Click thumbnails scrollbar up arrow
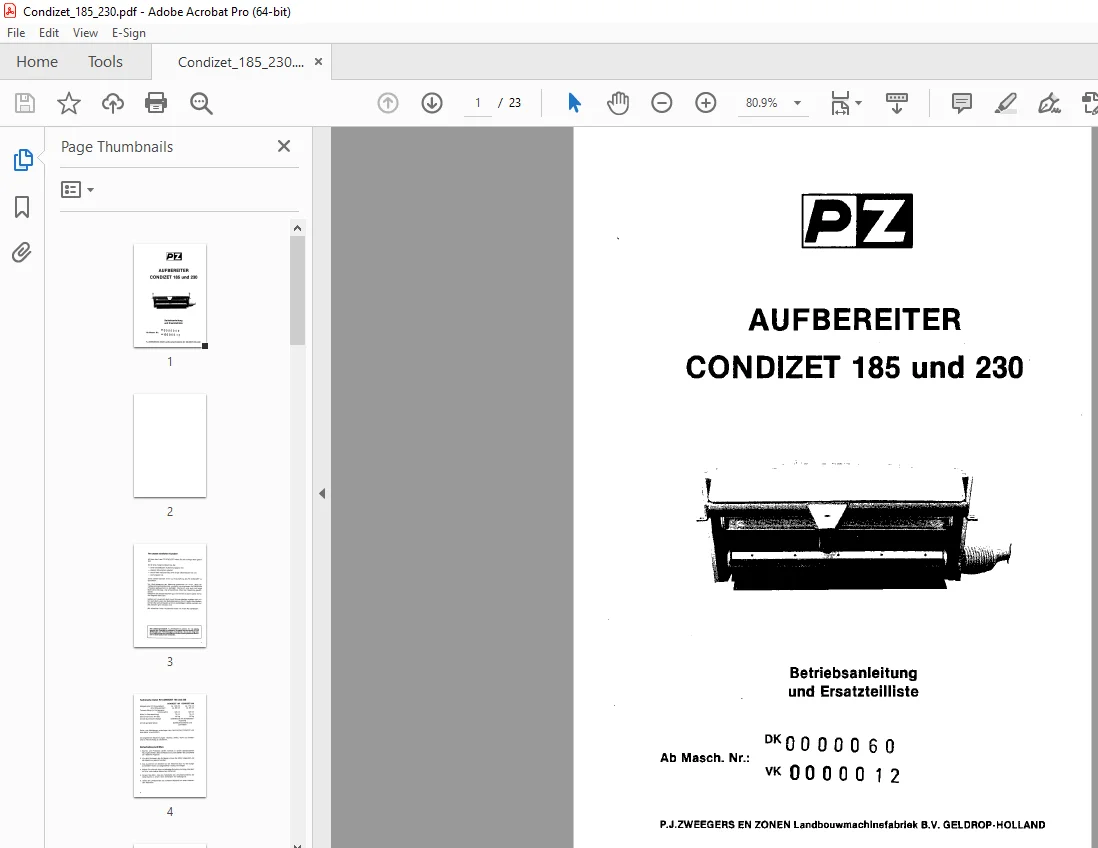Image resolution: width=1098 pixels, height=848 pixels. pyautogui.click(x=298, y=228)
